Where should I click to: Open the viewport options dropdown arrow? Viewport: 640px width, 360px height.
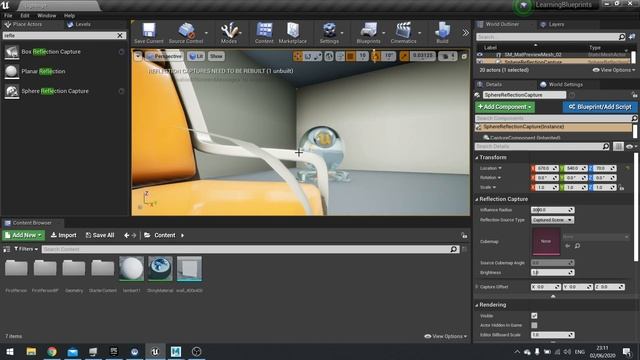click(138, 56)
